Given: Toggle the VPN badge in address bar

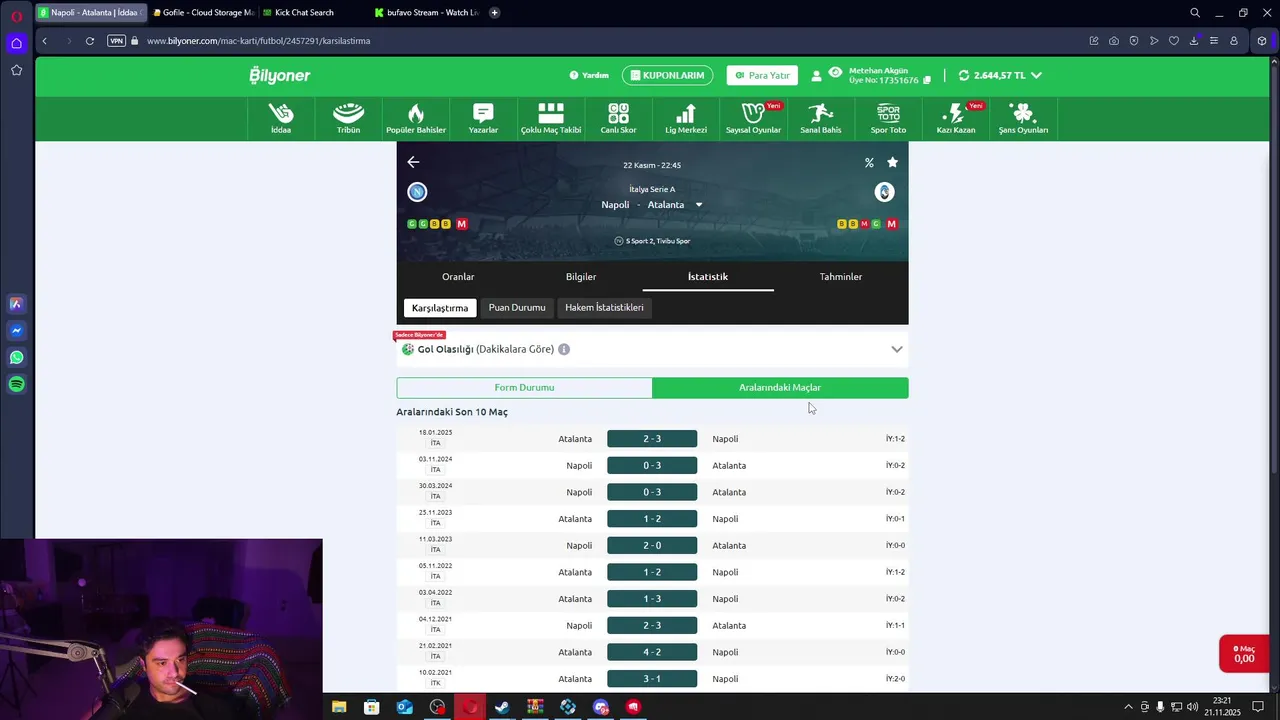Looking at the screenshot, I should [x=116, y=41].
